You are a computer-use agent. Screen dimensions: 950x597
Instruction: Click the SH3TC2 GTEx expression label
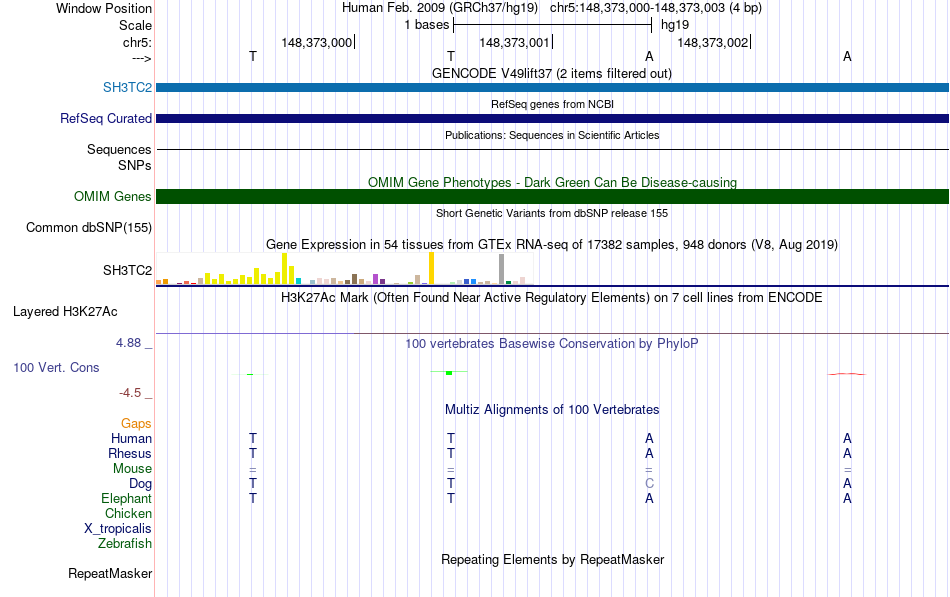(x=127, y=270)
